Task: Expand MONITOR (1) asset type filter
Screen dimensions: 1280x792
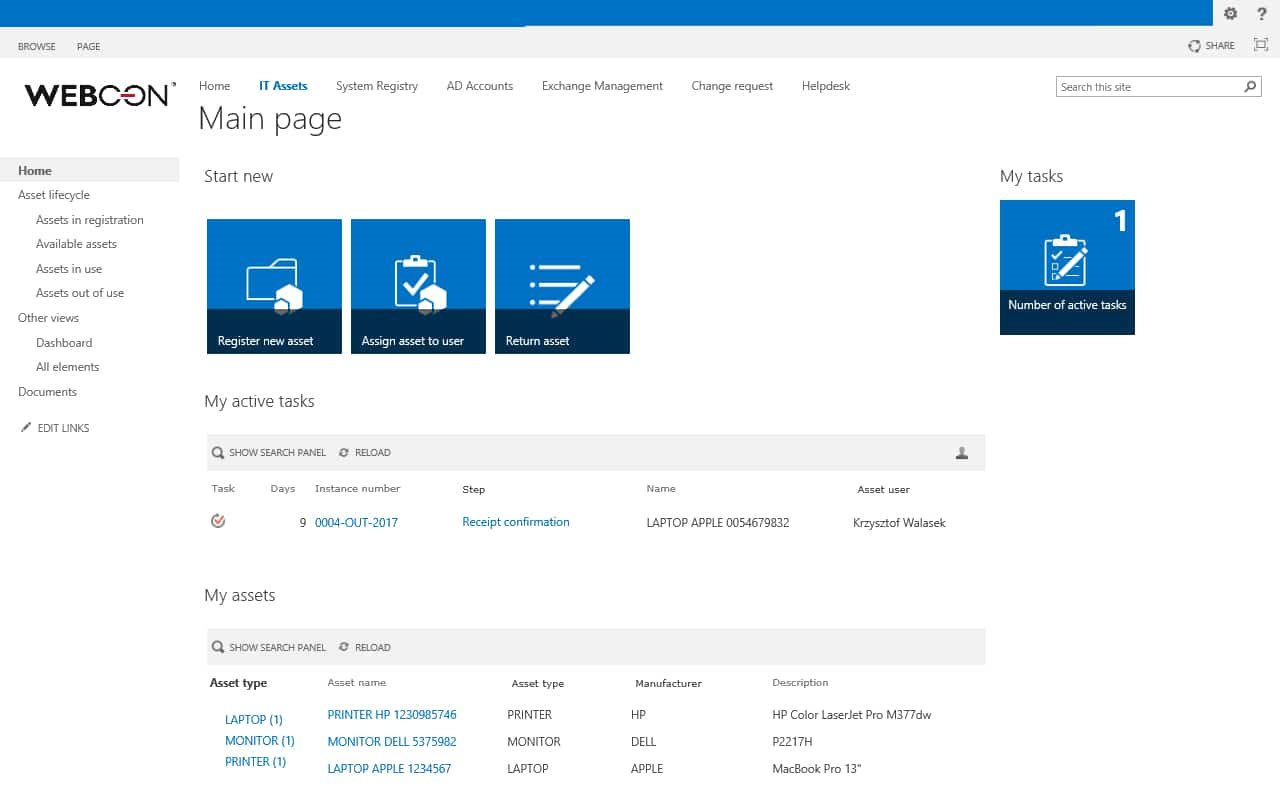Action: 259,740
